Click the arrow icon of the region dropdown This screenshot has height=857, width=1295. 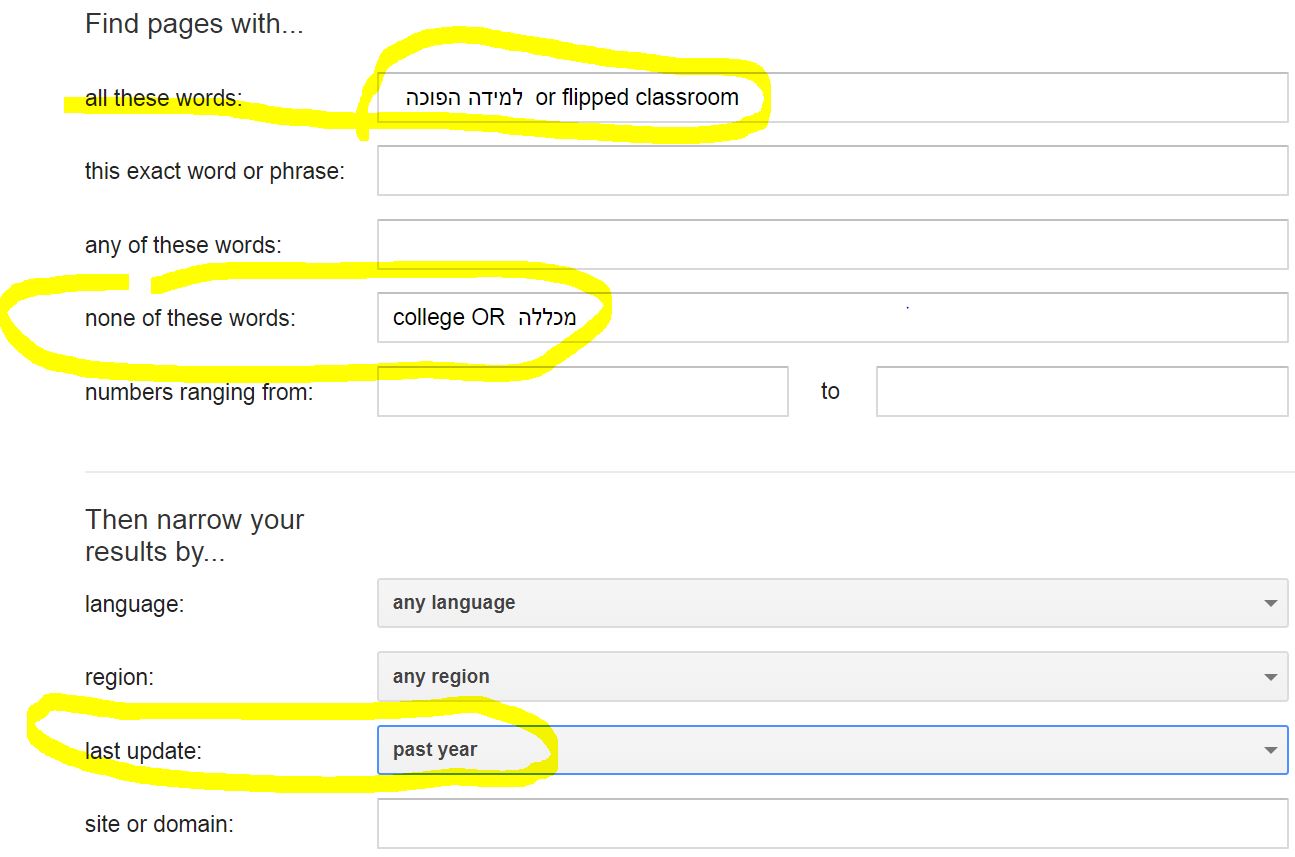1270,678
